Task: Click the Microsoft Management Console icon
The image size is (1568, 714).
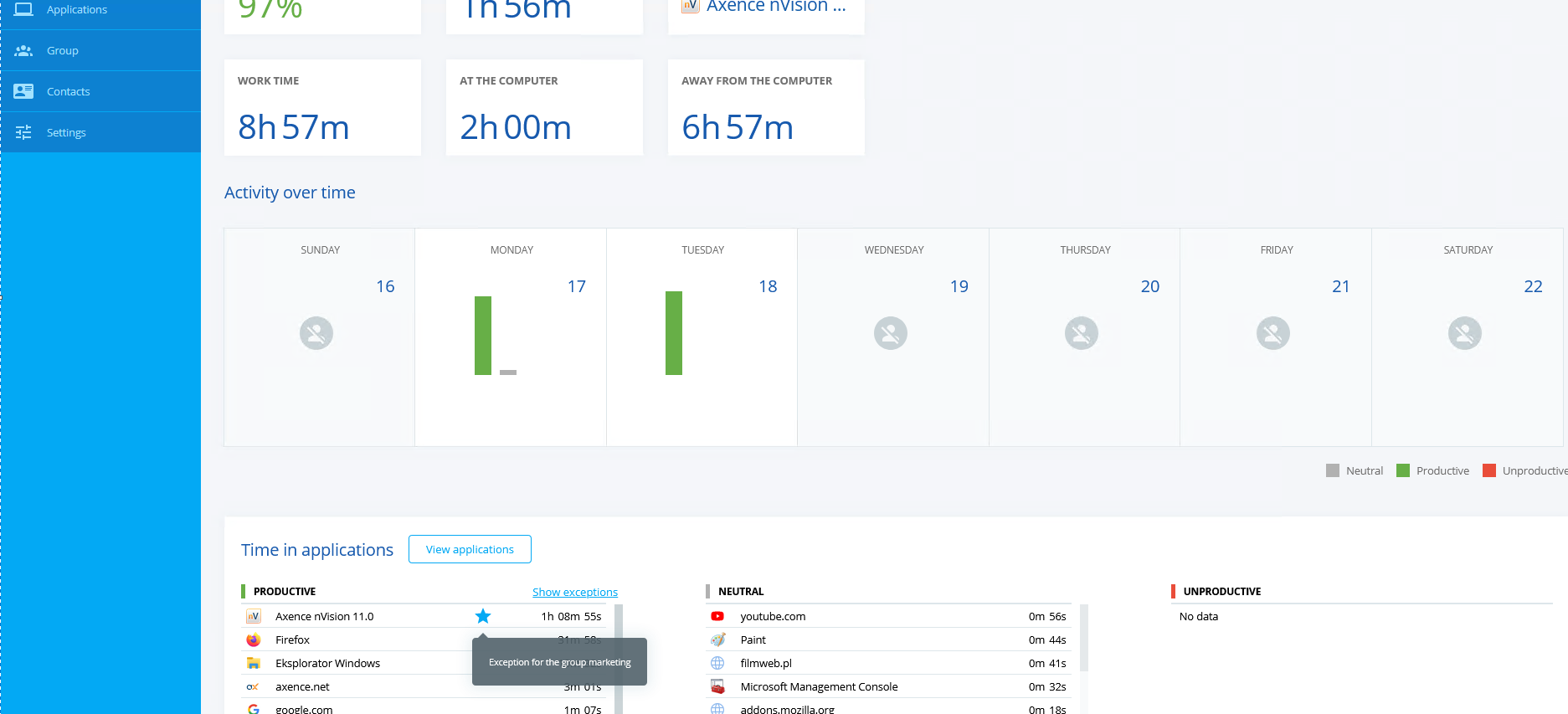Action: (717, 687)
